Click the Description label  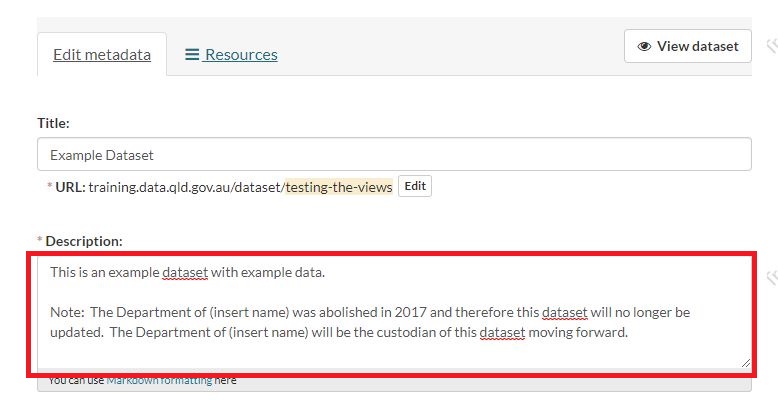(84, 241)
